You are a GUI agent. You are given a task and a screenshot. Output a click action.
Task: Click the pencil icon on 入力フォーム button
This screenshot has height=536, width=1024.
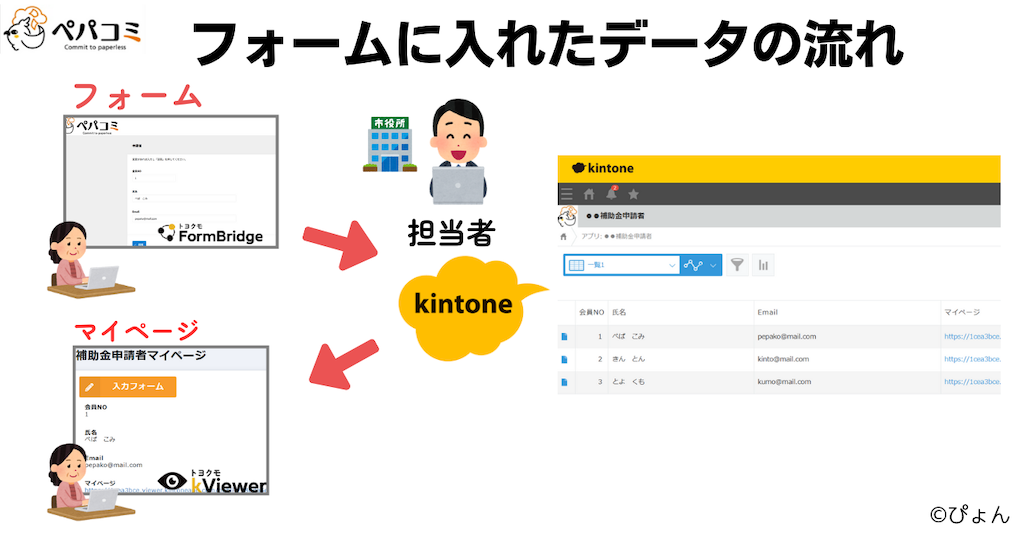(x=89, y=387)
